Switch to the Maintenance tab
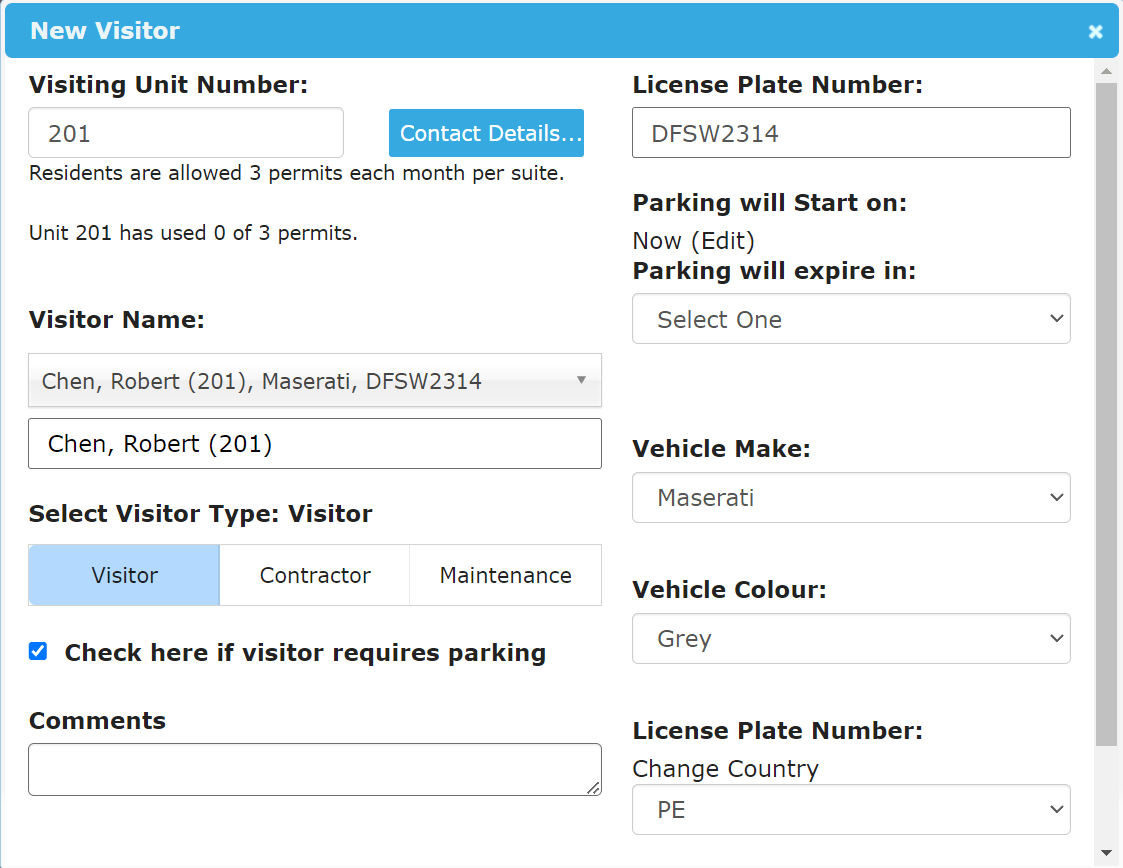This screenshot has width=1123, height=868. [x=505, y=575]
